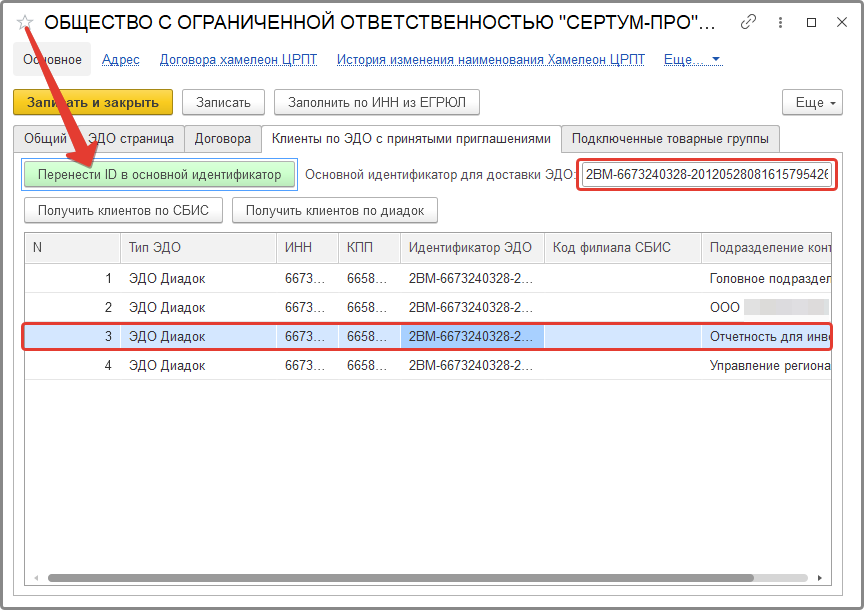Click 'Получить клиентов по СБИС'
The height and width of the screenshot is (610, 864).
point(123,210)
